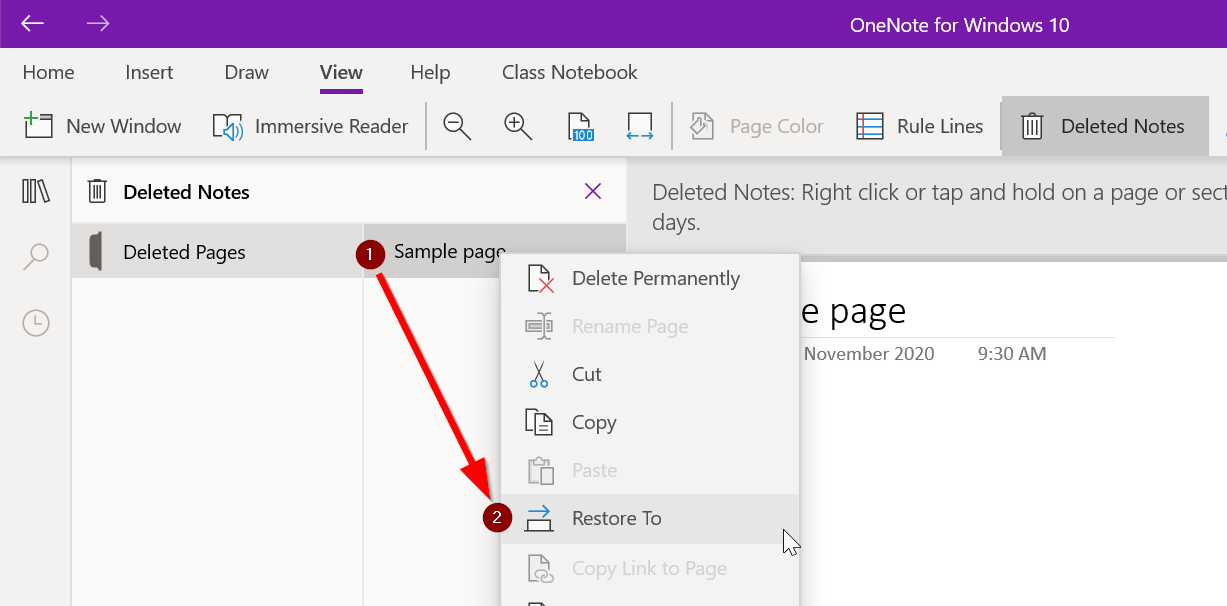Image resolution: width=1227 pixels, height=606 pixels.
Task: Go back with the left arrow
Action: coord(32,23)
